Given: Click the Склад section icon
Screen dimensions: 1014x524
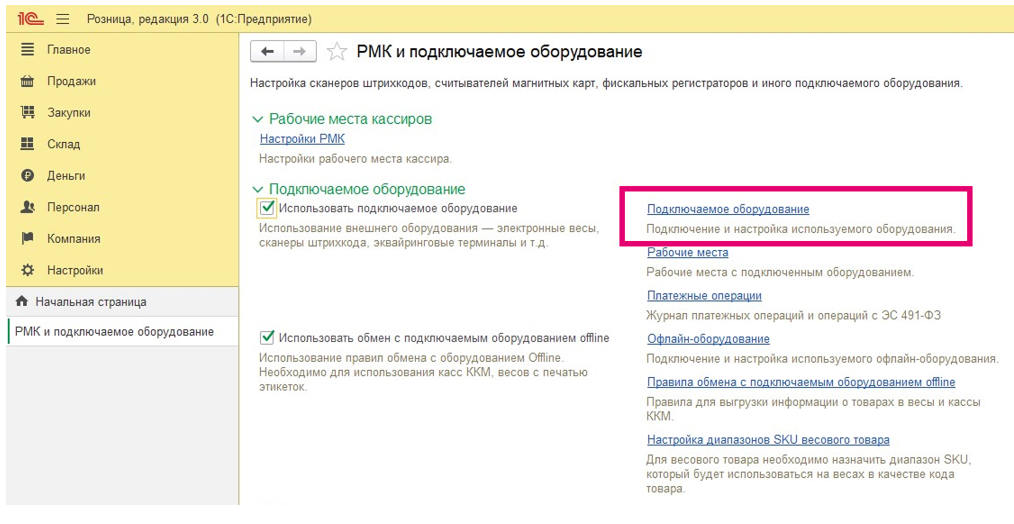Looking at the screenshot, I should coord(27,144).
